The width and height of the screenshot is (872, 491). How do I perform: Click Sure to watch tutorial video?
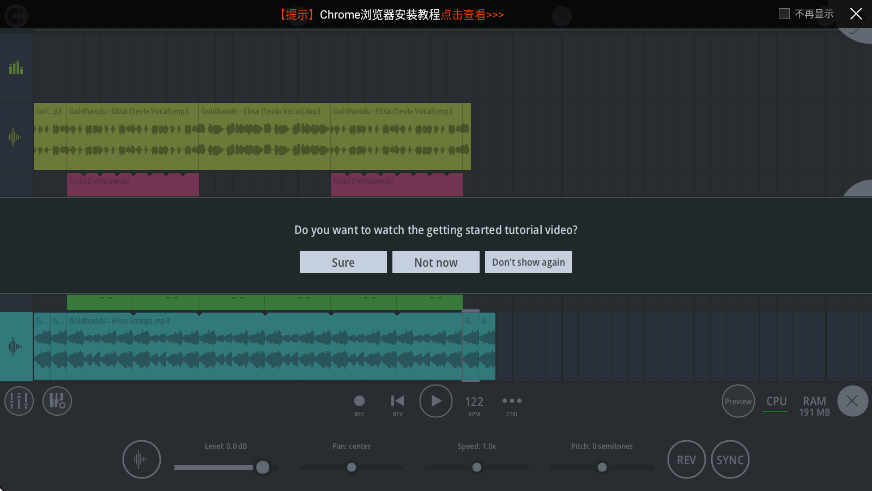343,262
